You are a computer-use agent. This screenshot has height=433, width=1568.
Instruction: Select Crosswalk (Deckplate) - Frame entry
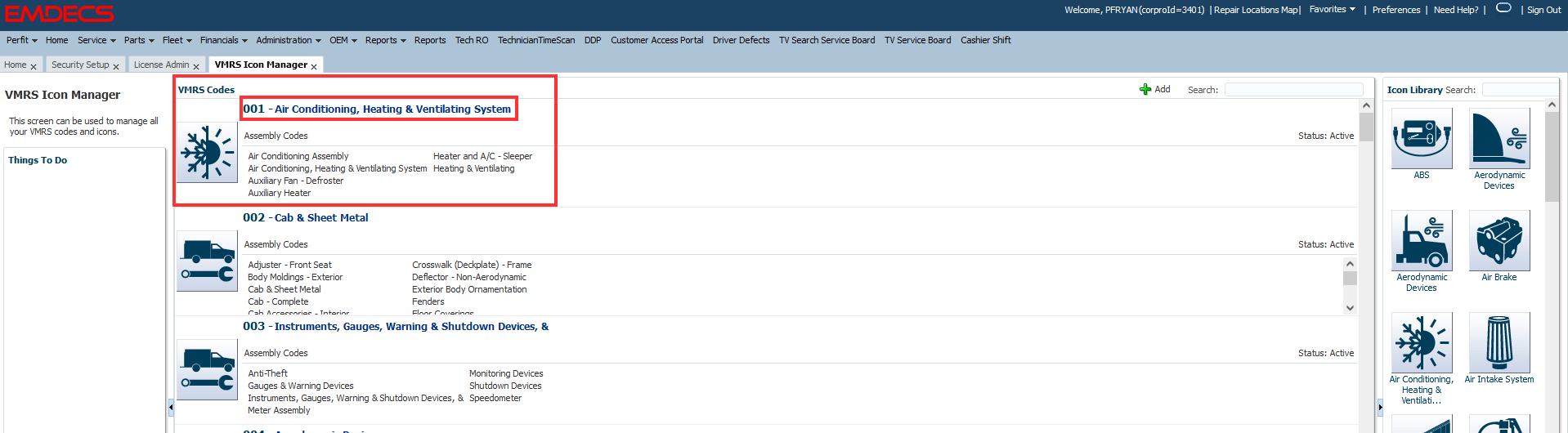coord(472,265)
